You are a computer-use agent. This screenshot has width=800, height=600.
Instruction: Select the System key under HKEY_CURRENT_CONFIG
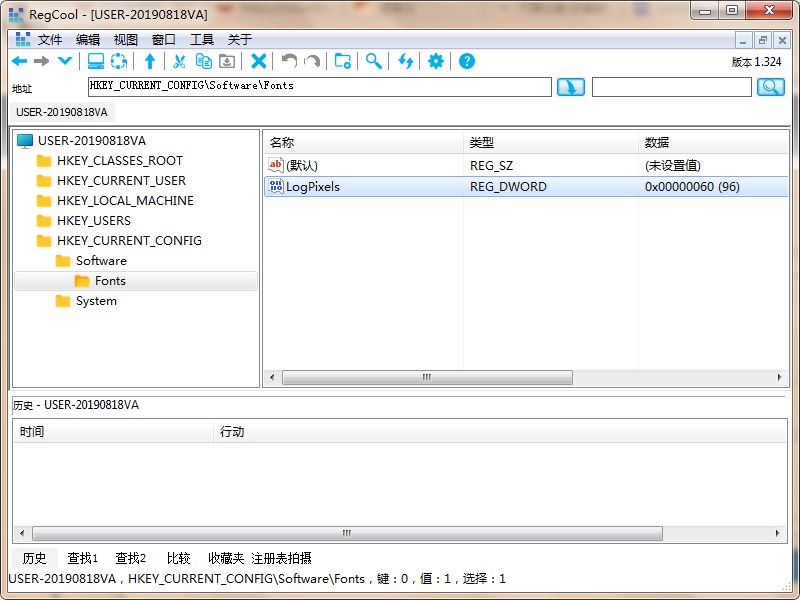click(96, 301)
